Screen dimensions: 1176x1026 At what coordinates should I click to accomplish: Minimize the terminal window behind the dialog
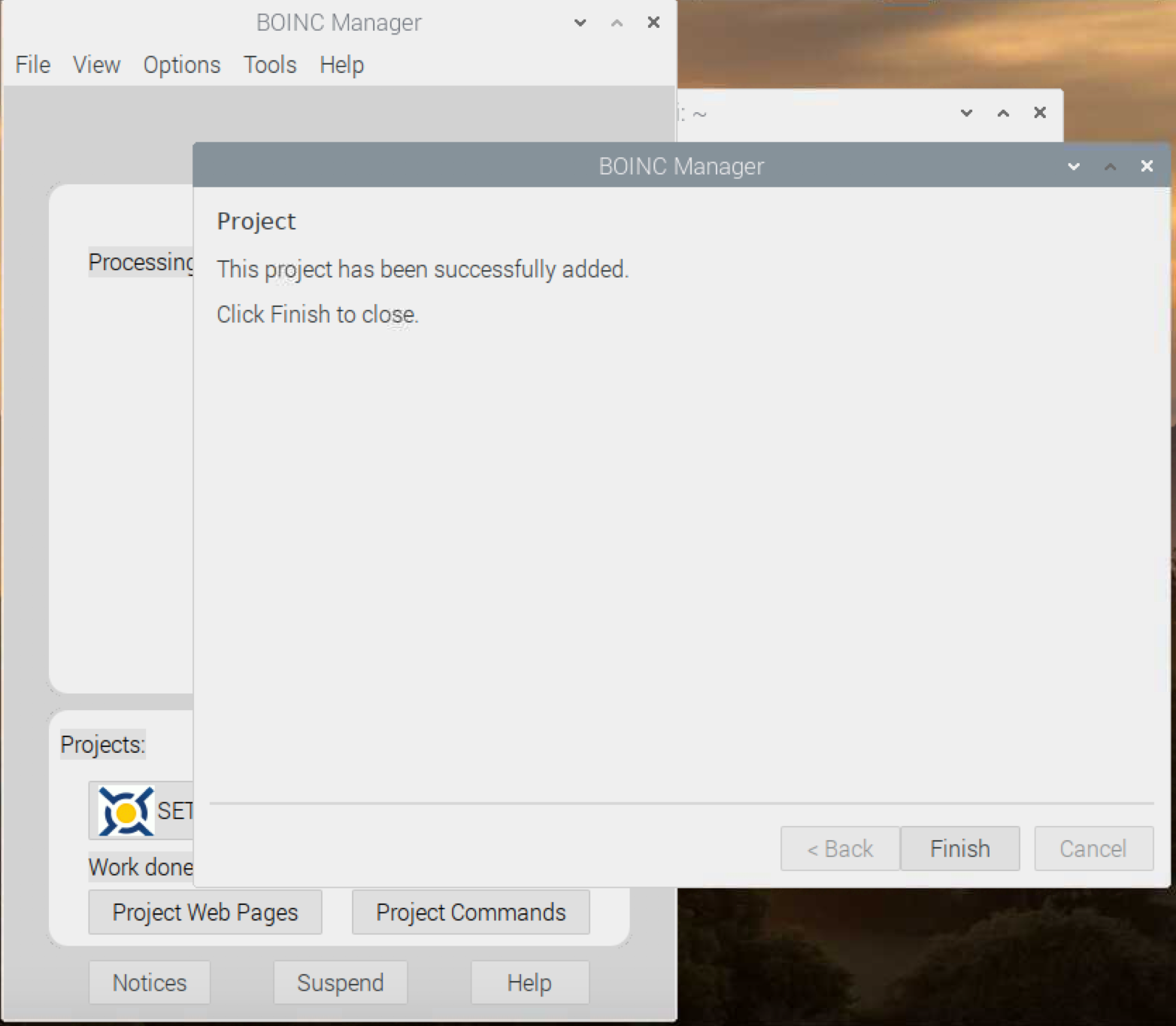coord(966,113)
